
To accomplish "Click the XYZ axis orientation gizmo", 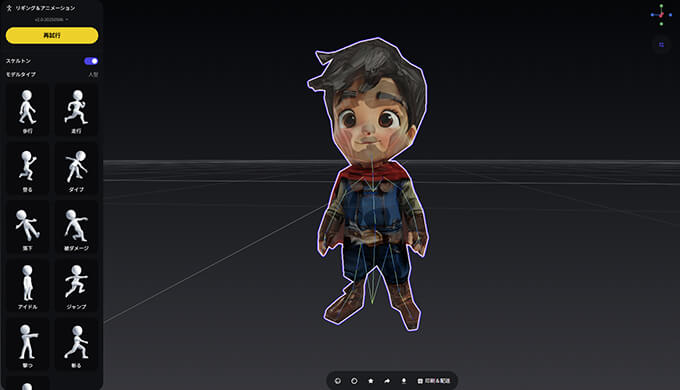I will tap(661, 15).
